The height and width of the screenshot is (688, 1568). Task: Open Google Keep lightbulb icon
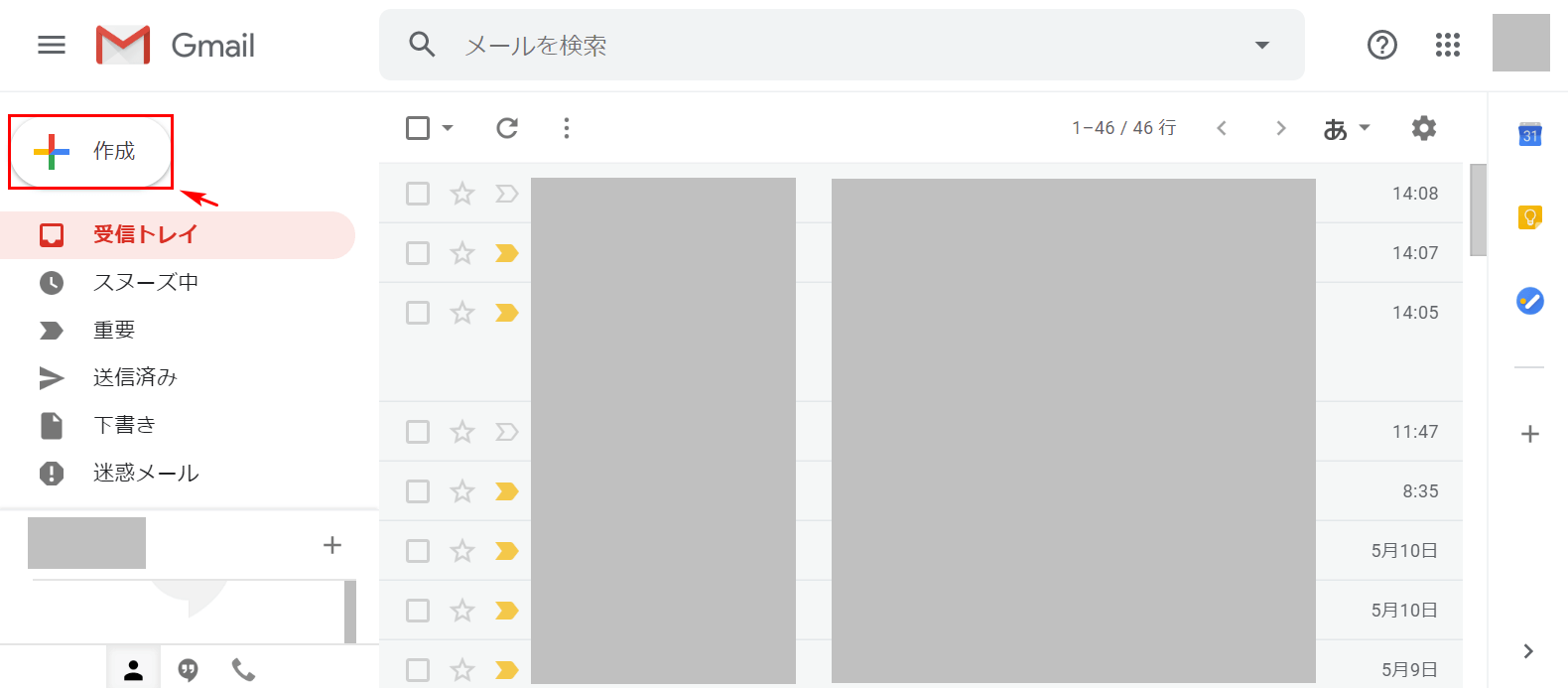[1529, 216]
